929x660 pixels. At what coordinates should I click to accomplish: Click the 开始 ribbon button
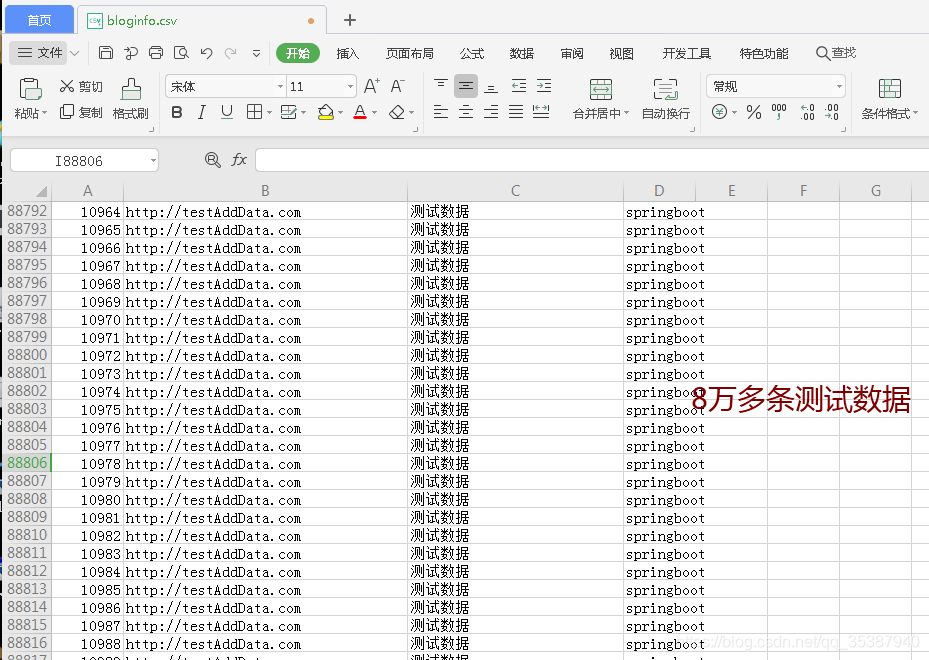coord(298,53)
